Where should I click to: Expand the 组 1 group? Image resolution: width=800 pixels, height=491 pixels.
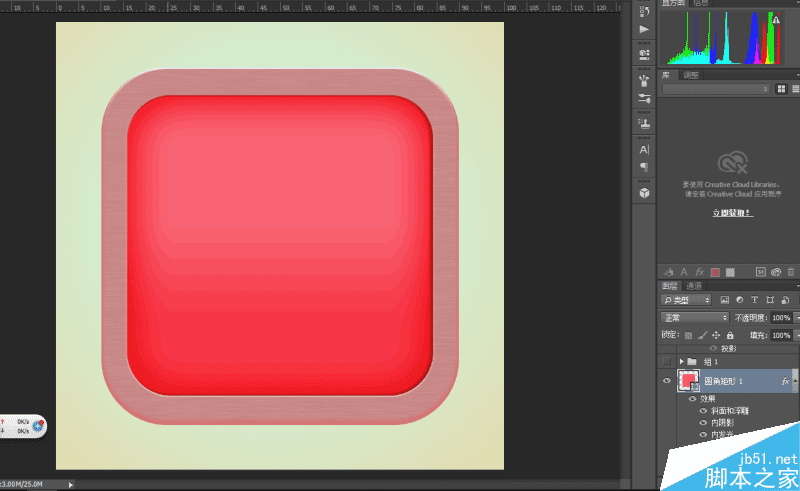tap(681, 361)
